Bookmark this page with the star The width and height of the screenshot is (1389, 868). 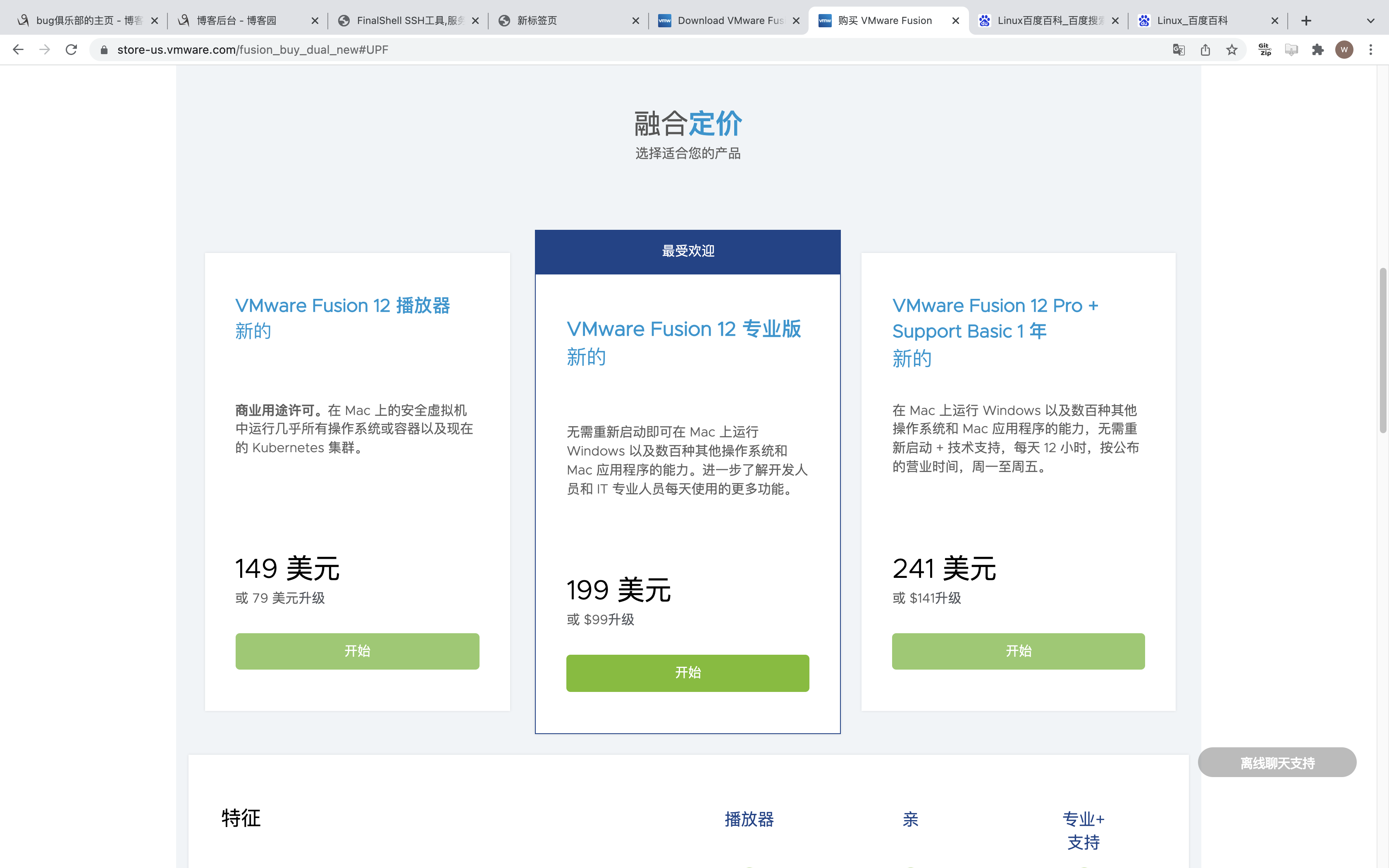[x=1232, y=50]
